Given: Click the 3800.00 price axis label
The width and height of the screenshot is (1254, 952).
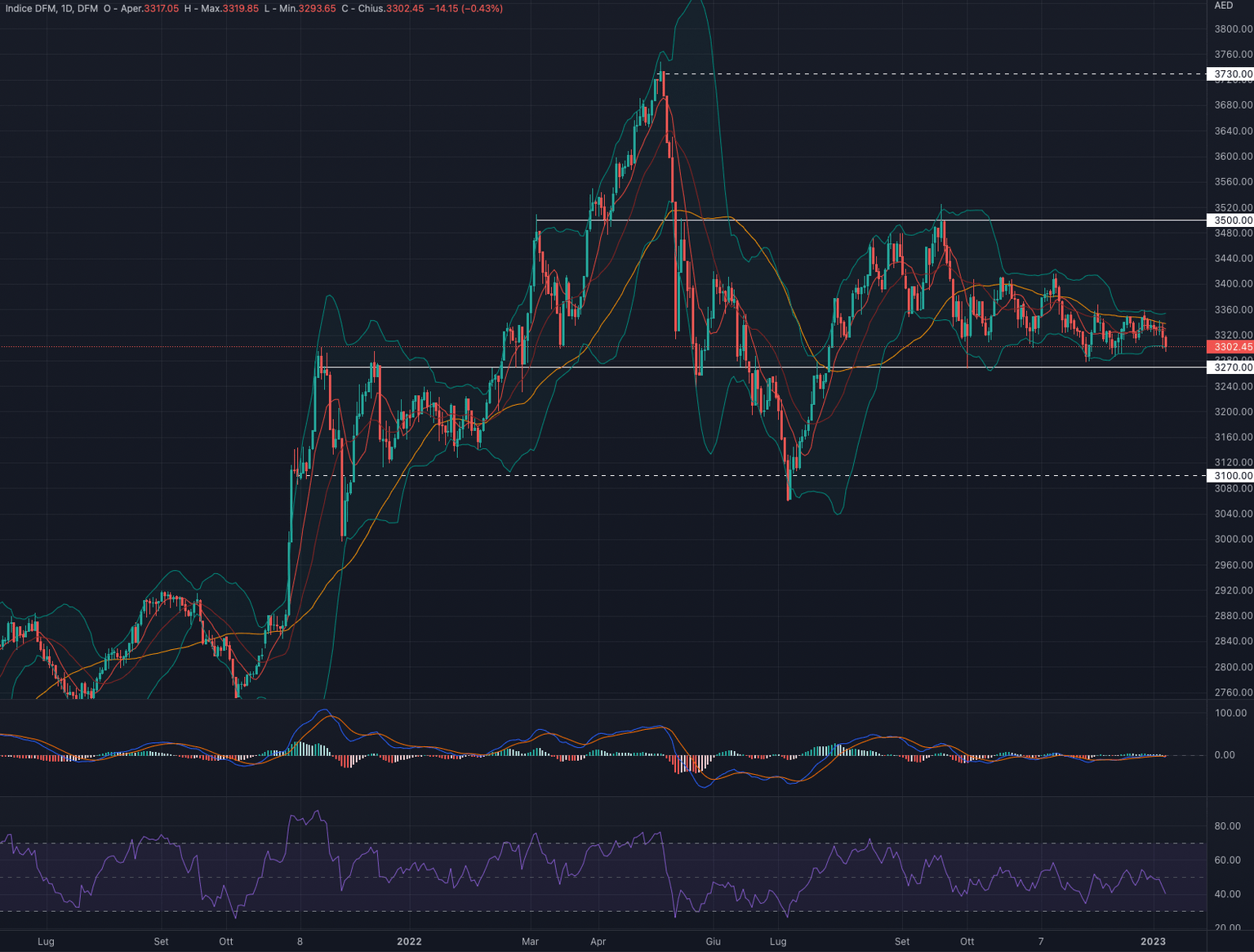Looking at the screenshot, I should [1233, 29].
